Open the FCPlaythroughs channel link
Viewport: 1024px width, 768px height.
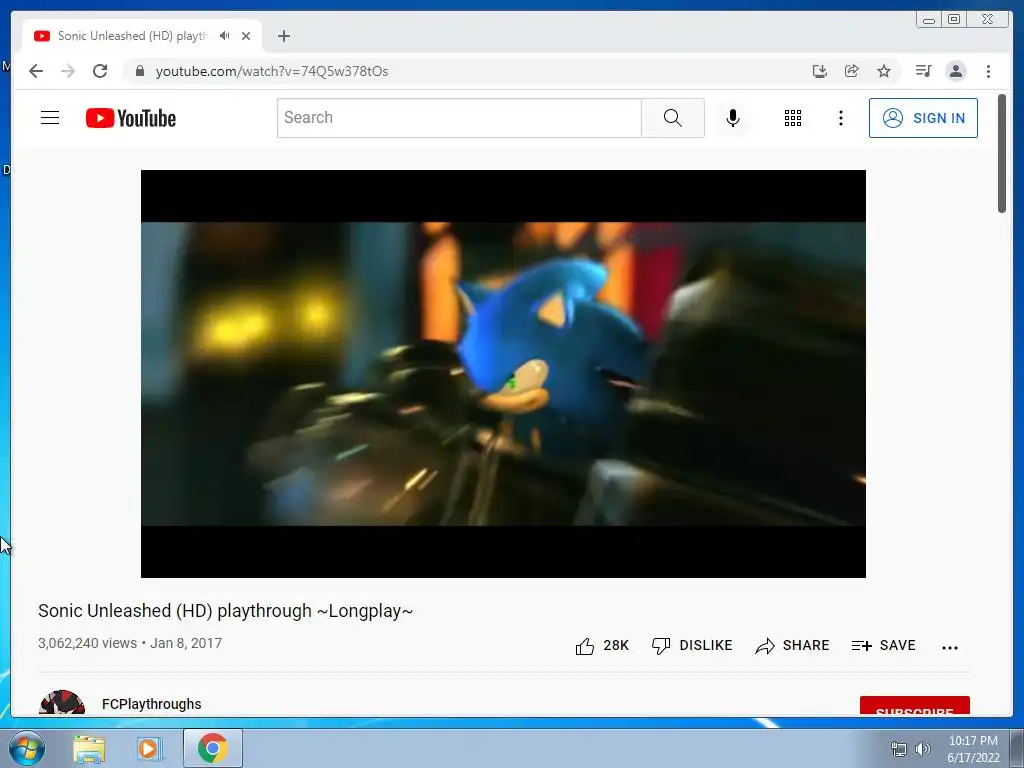(152, 704)
